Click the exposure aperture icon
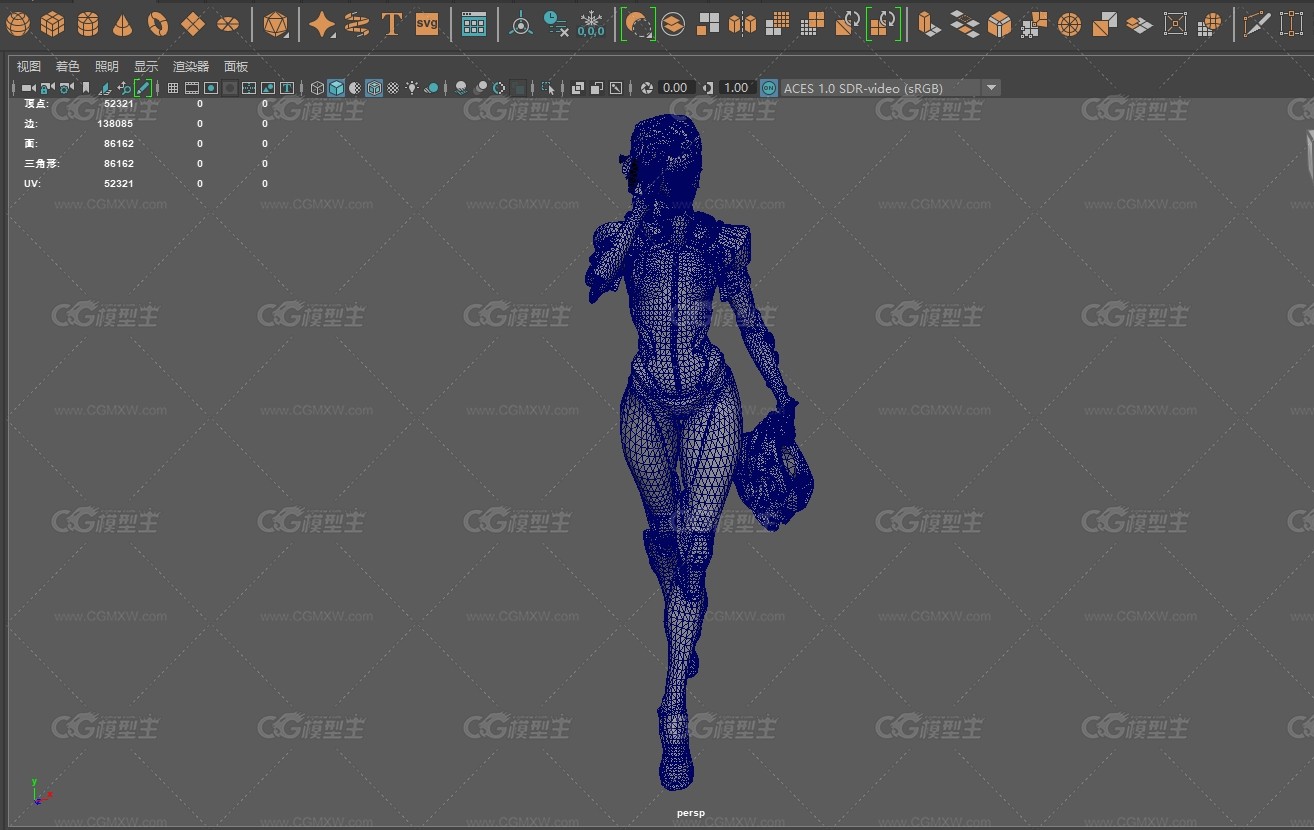 tap(647, 88)
